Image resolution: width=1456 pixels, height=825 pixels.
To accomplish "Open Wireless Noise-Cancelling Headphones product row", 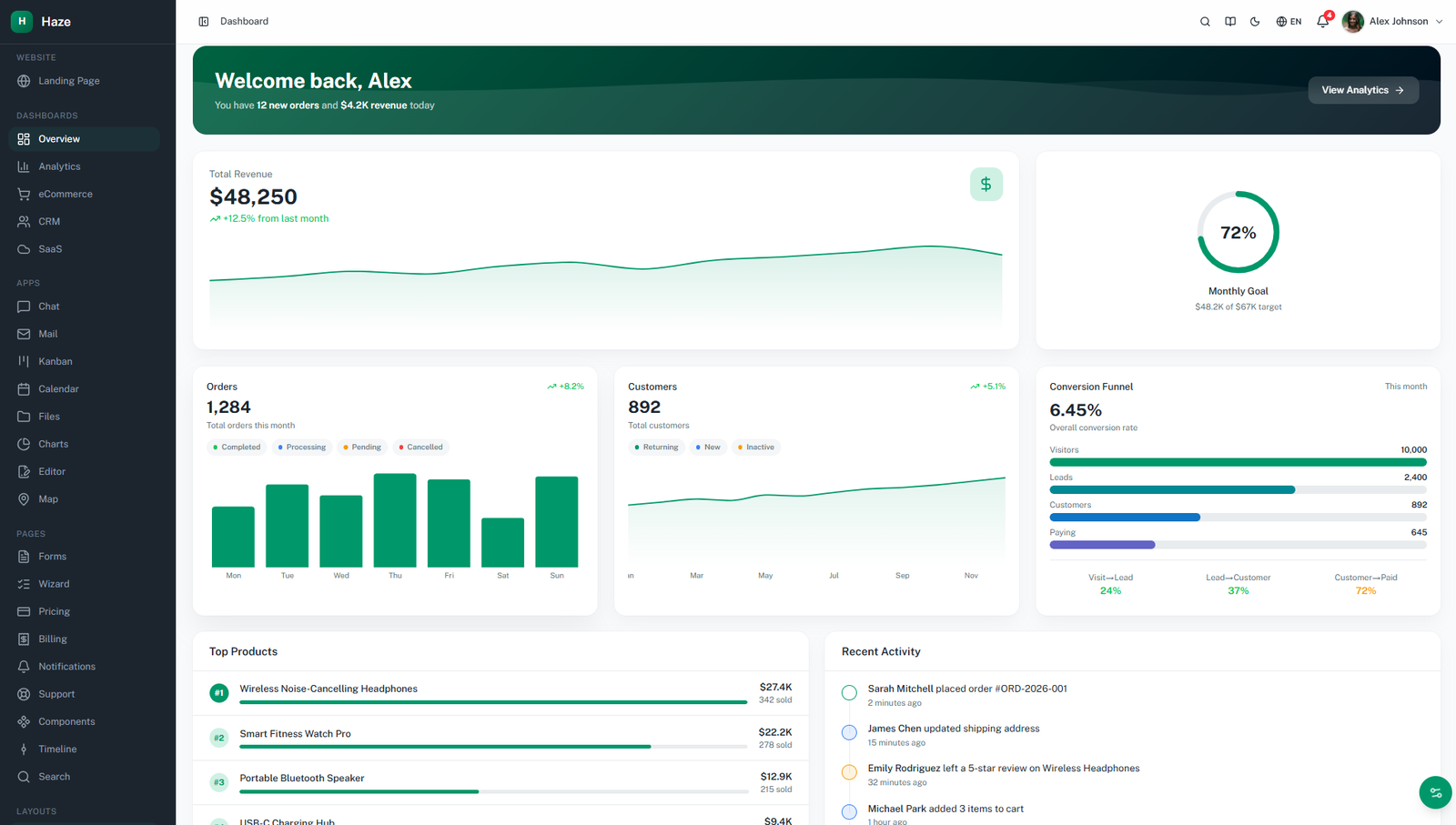I will click(500, 693).
